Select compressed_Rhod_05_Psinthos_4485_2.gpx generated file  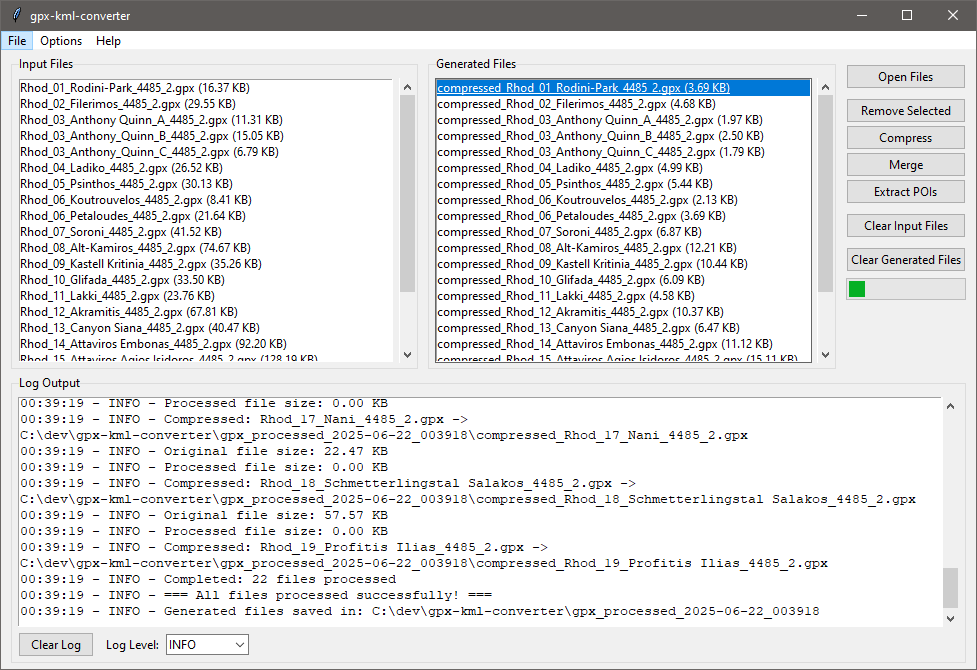pos(623,184)
